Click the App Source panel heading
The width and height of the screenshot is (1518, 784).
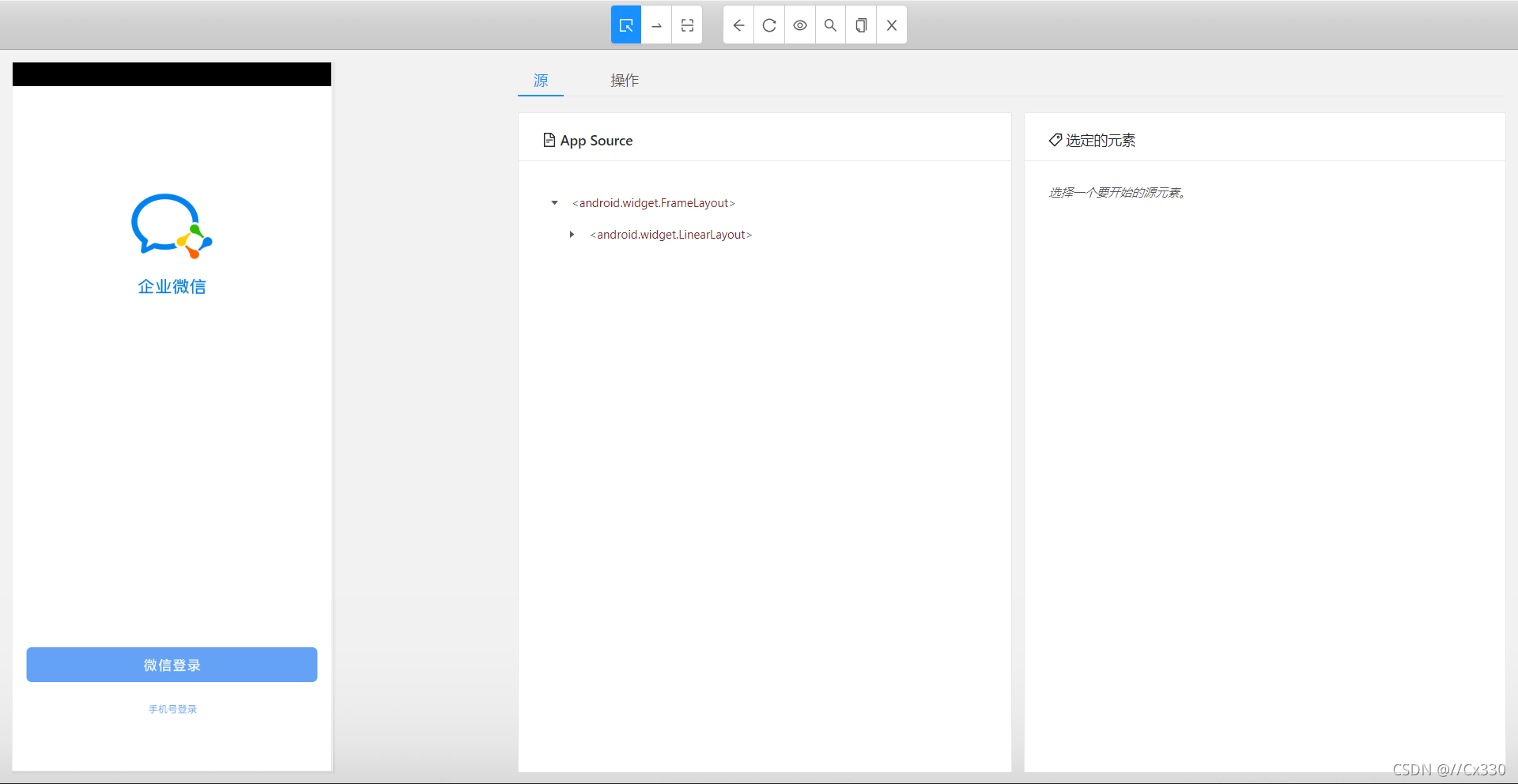(588, 141)
